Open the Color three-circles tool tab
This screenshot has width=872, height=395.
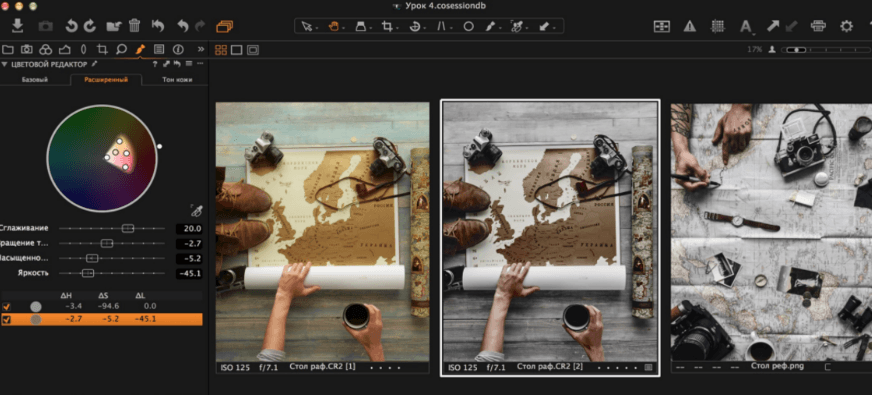point(46,49)
